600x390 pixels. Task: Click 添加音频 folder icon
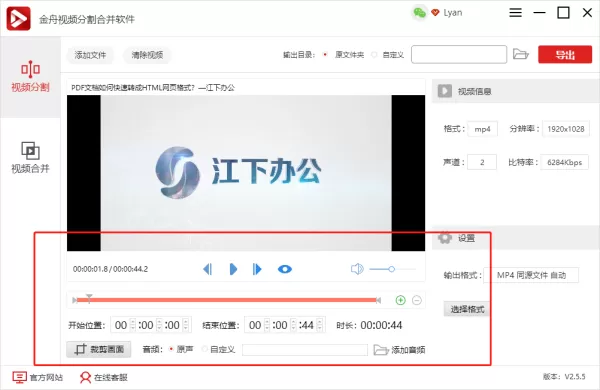381,349
